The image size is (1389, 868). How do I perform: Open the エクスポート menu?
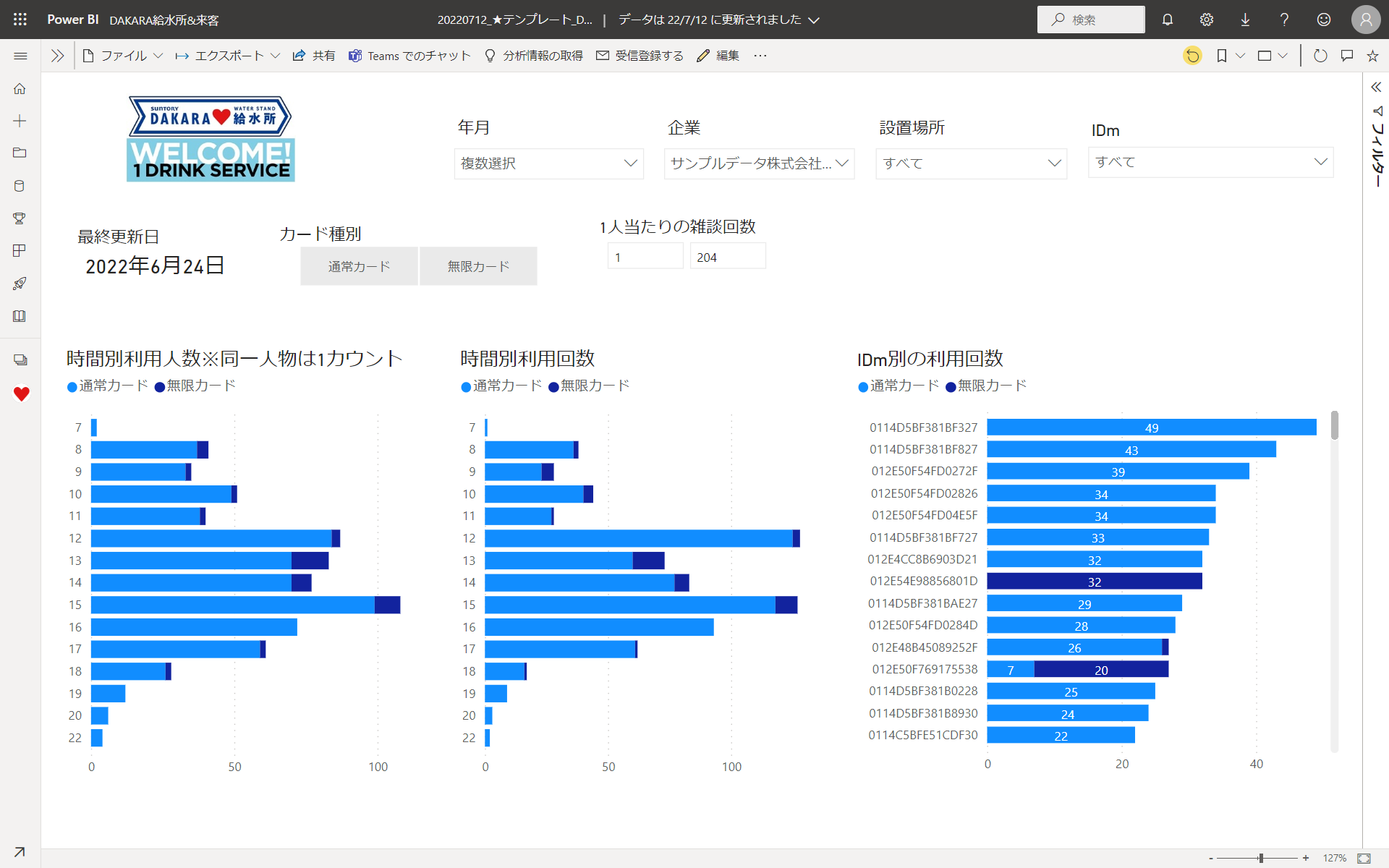coord(228,56)
